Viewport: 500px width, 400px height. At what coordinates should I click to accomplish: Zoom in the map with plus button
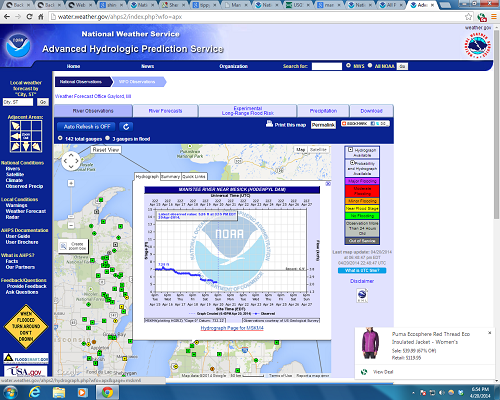coord(71,183)
